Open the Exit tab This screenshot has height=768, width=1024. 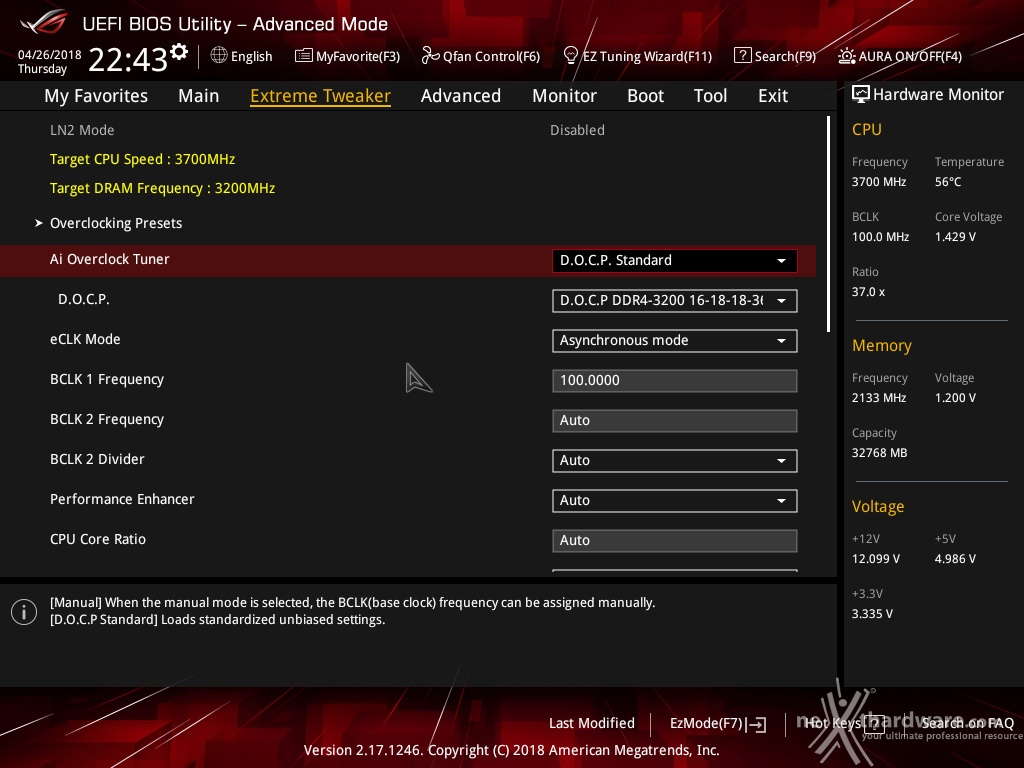[773, 96]
